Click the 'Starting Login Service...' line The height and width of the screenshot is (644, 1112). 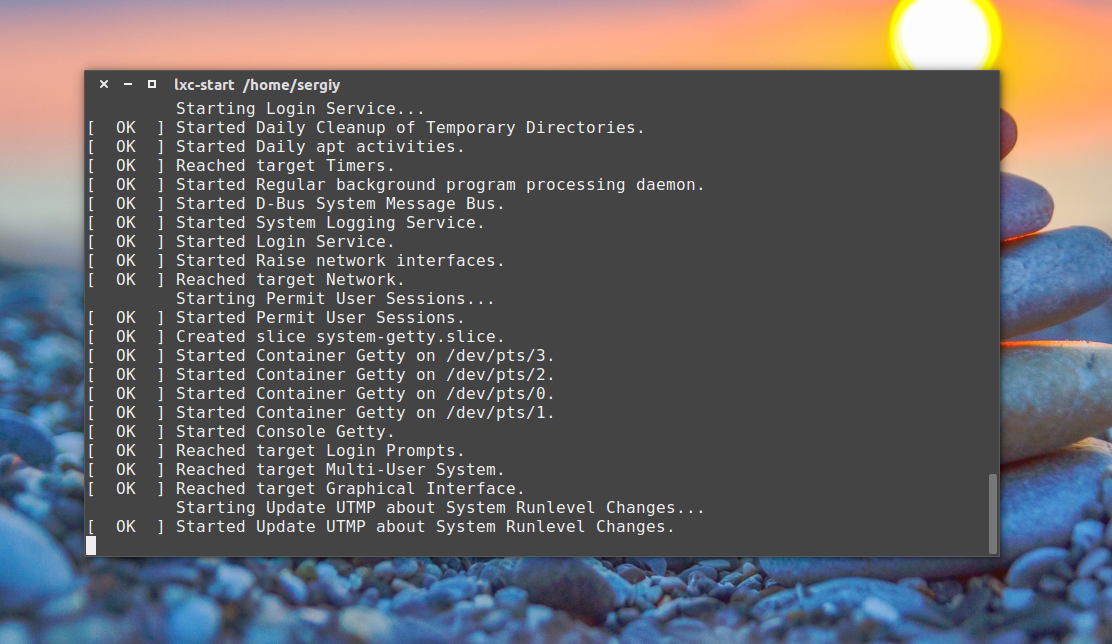(300, 109)
